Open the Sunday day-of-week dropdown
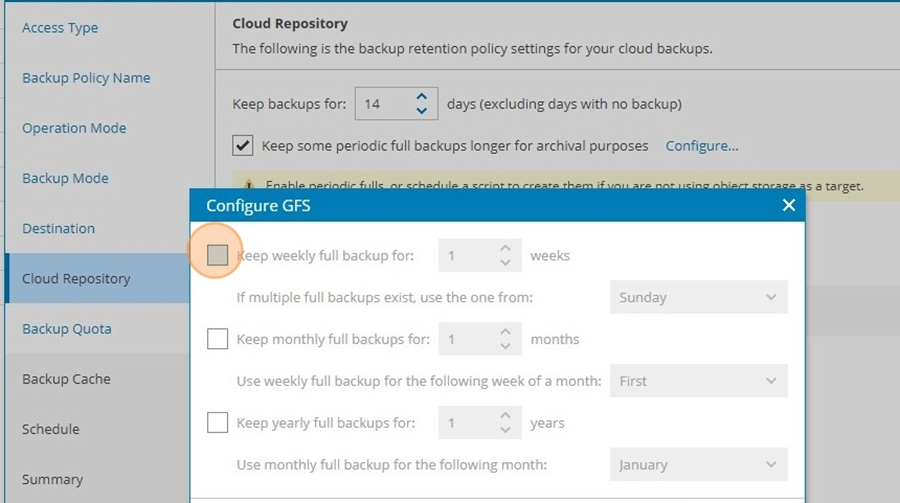This screenshot has height=503, width=900. click(699, 297)
